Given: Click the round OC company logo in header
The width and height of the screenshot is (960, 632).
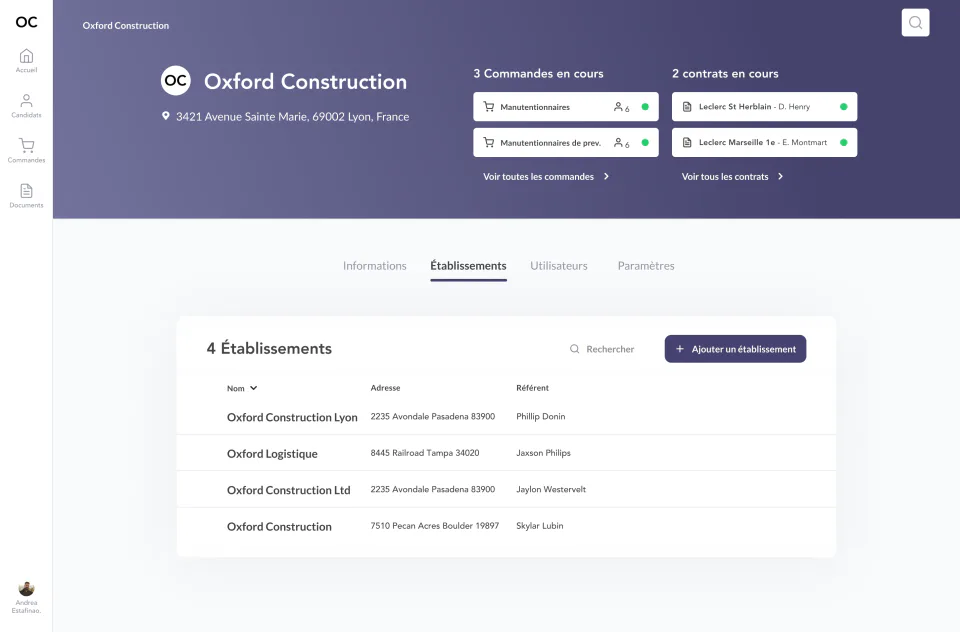Looking at the screenshot, I should tap(176, 80).
